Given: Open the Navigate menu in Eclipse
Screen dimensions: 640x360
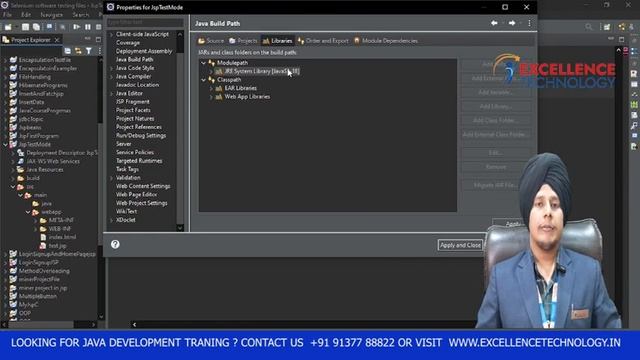Looking at the screenshot, I should (51, 15).
